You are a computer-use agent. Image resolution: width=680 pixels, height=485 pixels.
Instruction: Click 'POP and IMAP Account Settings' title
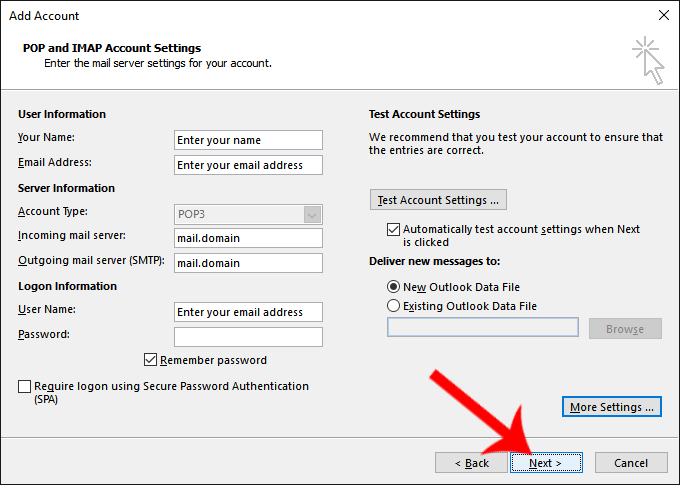coord(112,48)
